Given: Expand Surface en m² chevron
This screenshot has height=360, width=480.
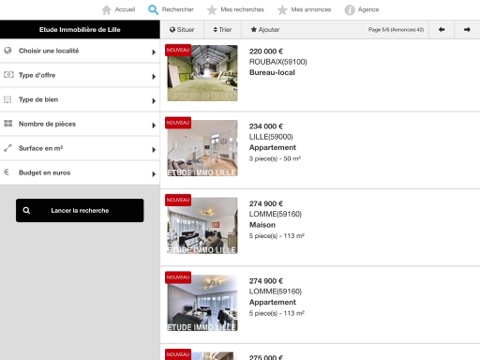Looking at the screenshot, I should pos(154,150).
